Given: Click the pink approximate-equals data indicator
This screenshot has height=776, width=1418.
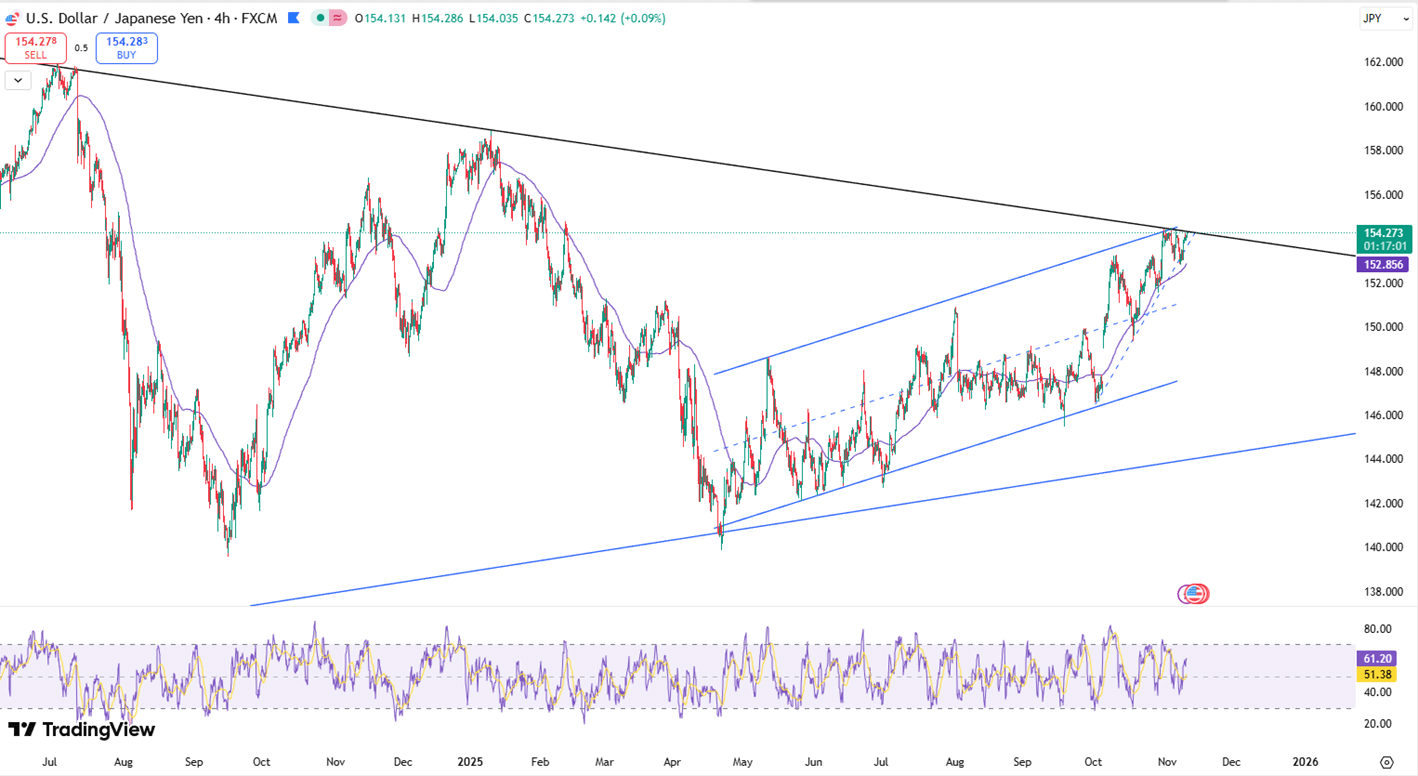Looking at the screenshot, I should coord(338,18).
